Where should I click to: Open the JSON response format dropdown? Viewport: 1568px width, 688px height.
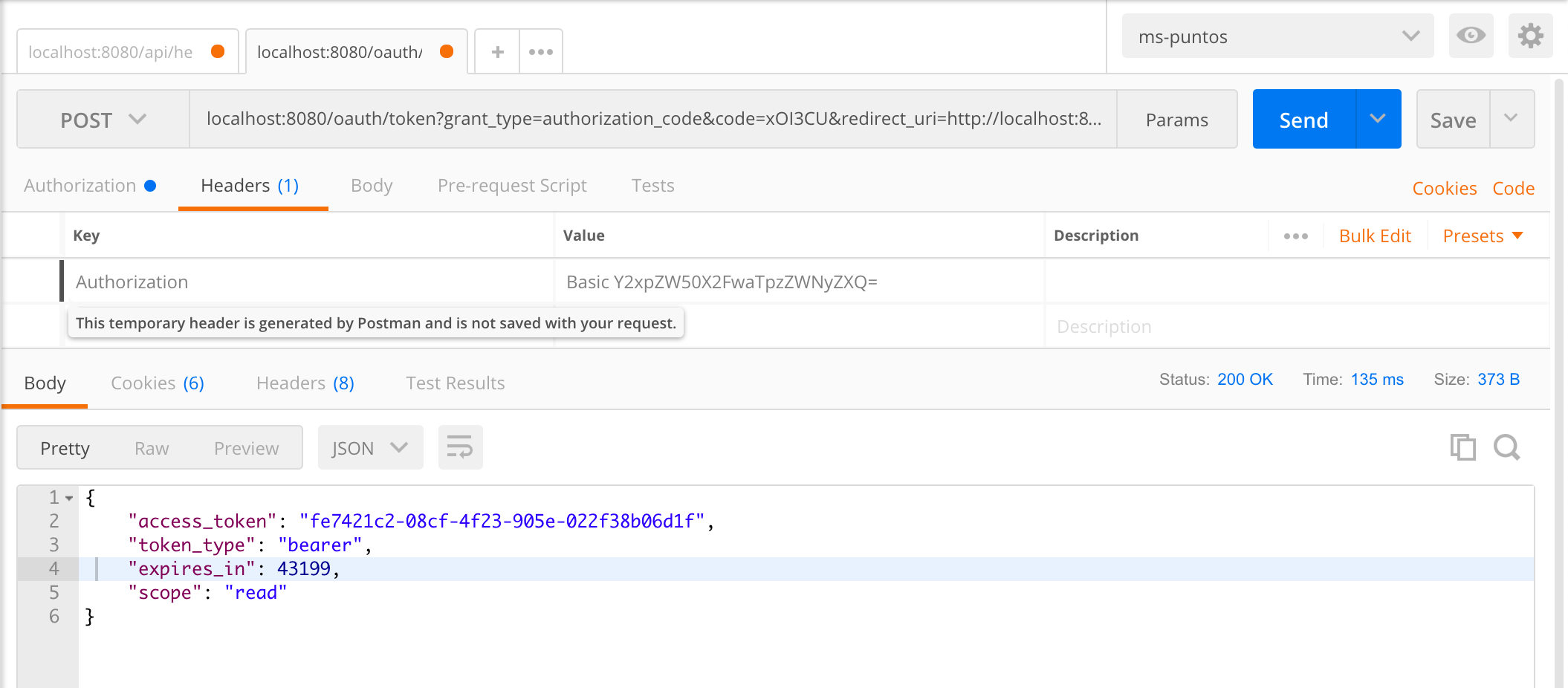point(370,447)
